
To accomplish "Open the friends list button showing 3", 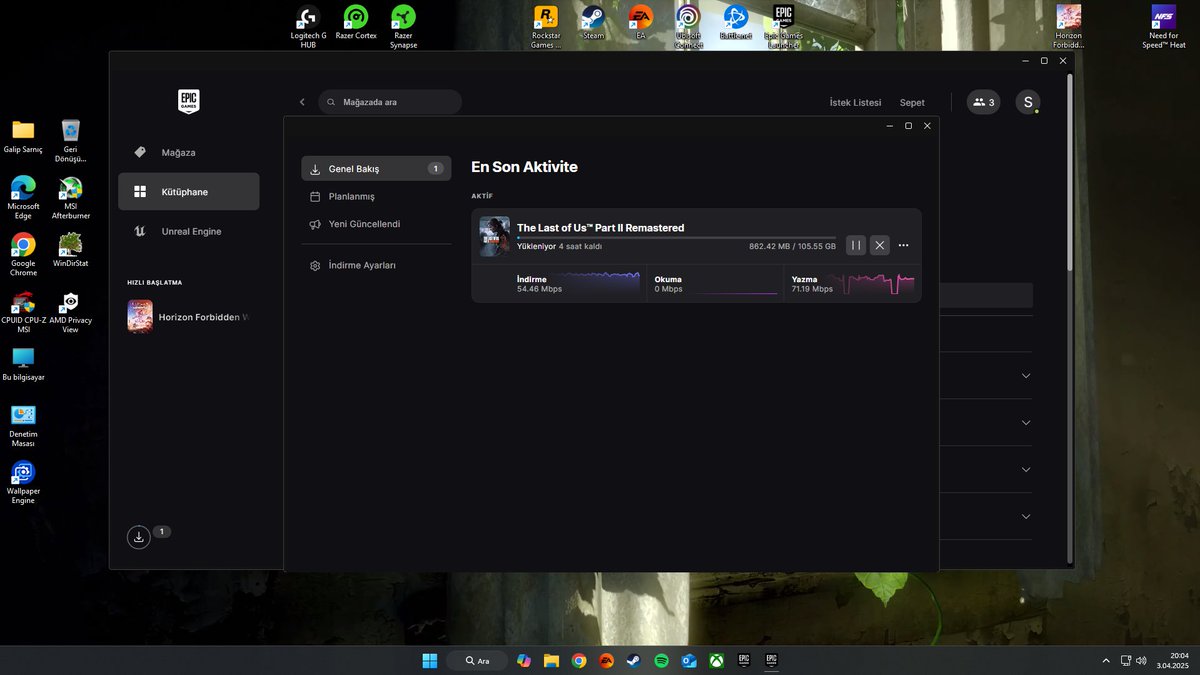I will coord(983,102).
